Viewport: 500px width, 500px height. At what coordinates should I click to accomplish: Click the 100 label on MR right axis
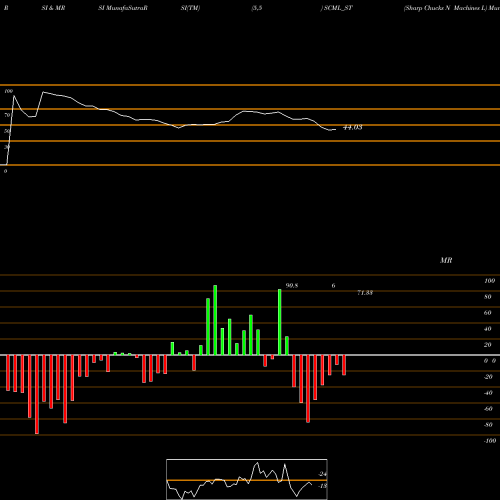coord(489,281)
